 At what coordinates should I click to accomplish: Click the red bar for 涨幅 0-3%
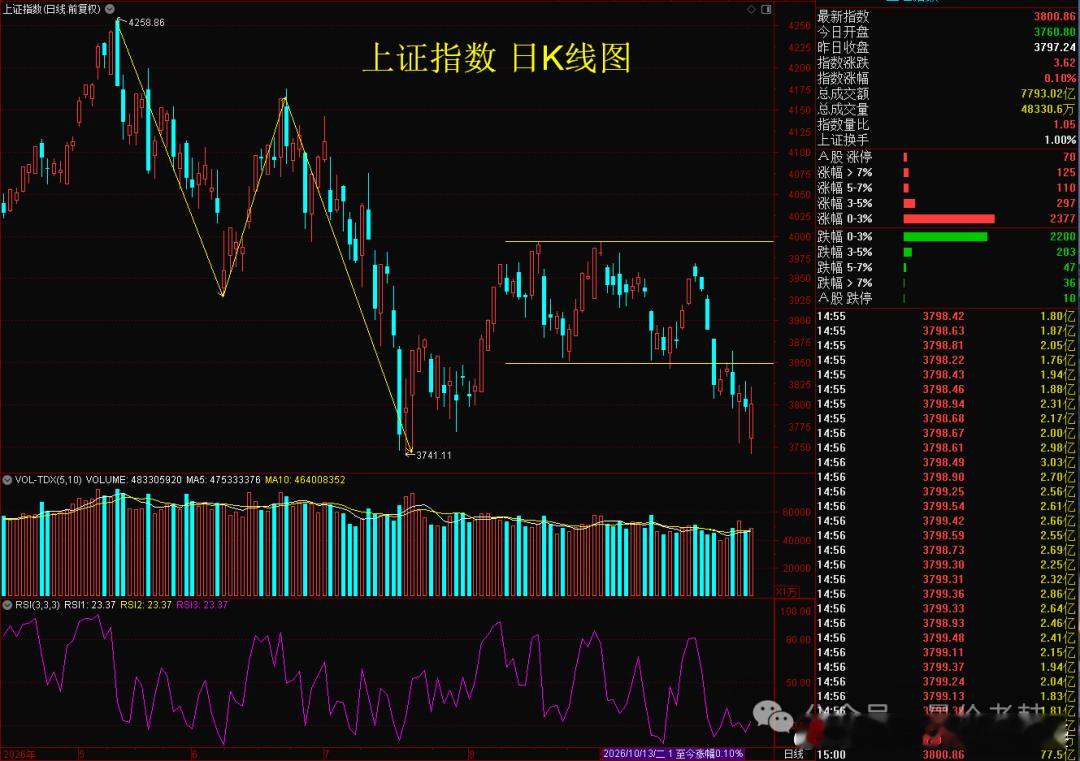948,219
